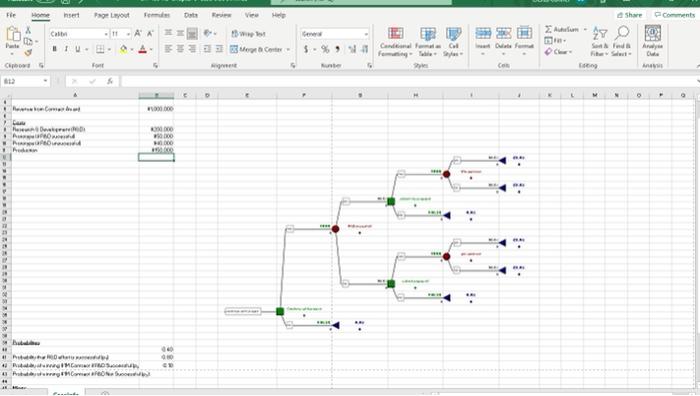Click Merge & Center button
The width and height of the screenshot is (700, 396).
pyautogui.click(x=256, y=49)
